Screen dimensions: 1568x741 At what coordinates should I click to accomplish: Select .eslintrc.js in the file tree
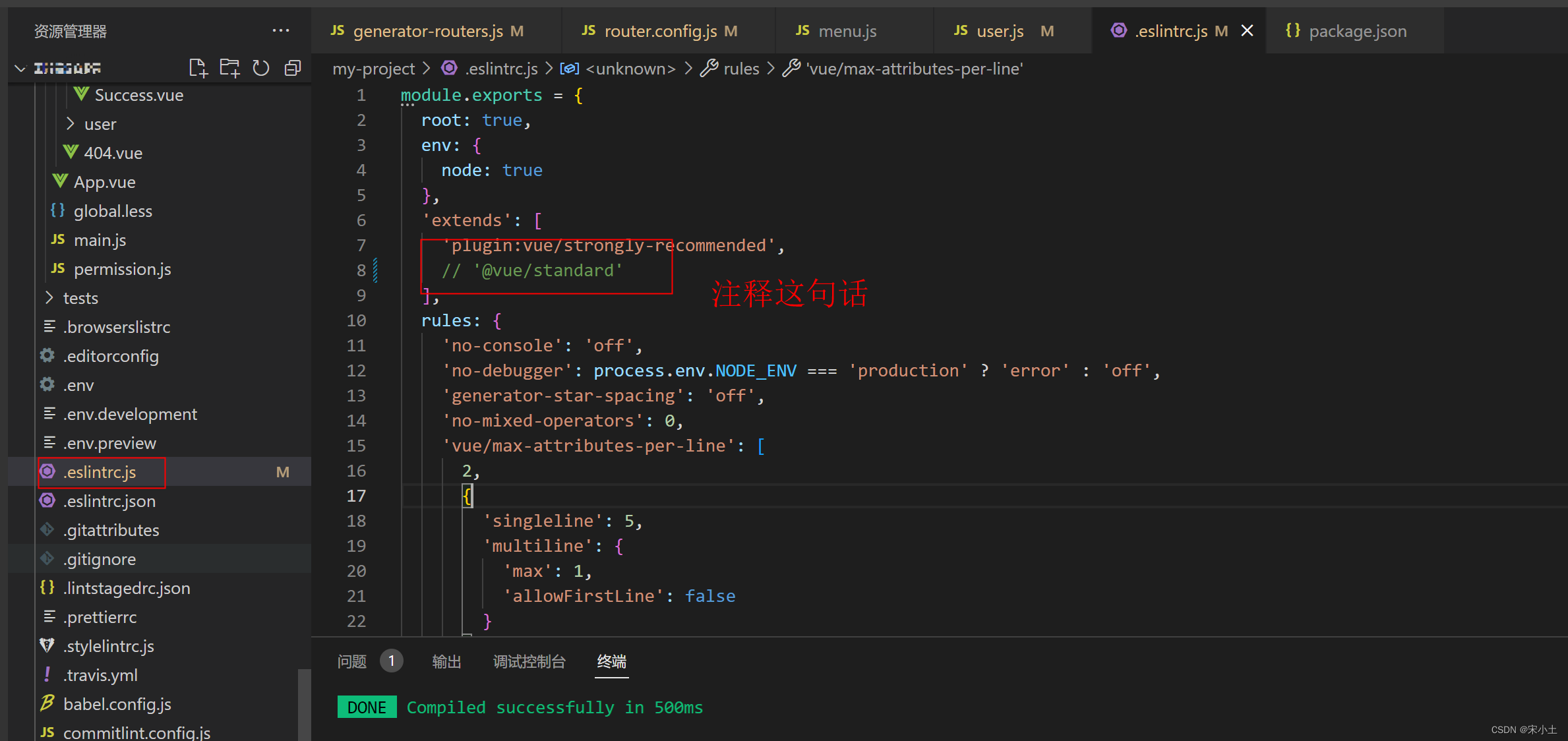click(x=100, y=472)
